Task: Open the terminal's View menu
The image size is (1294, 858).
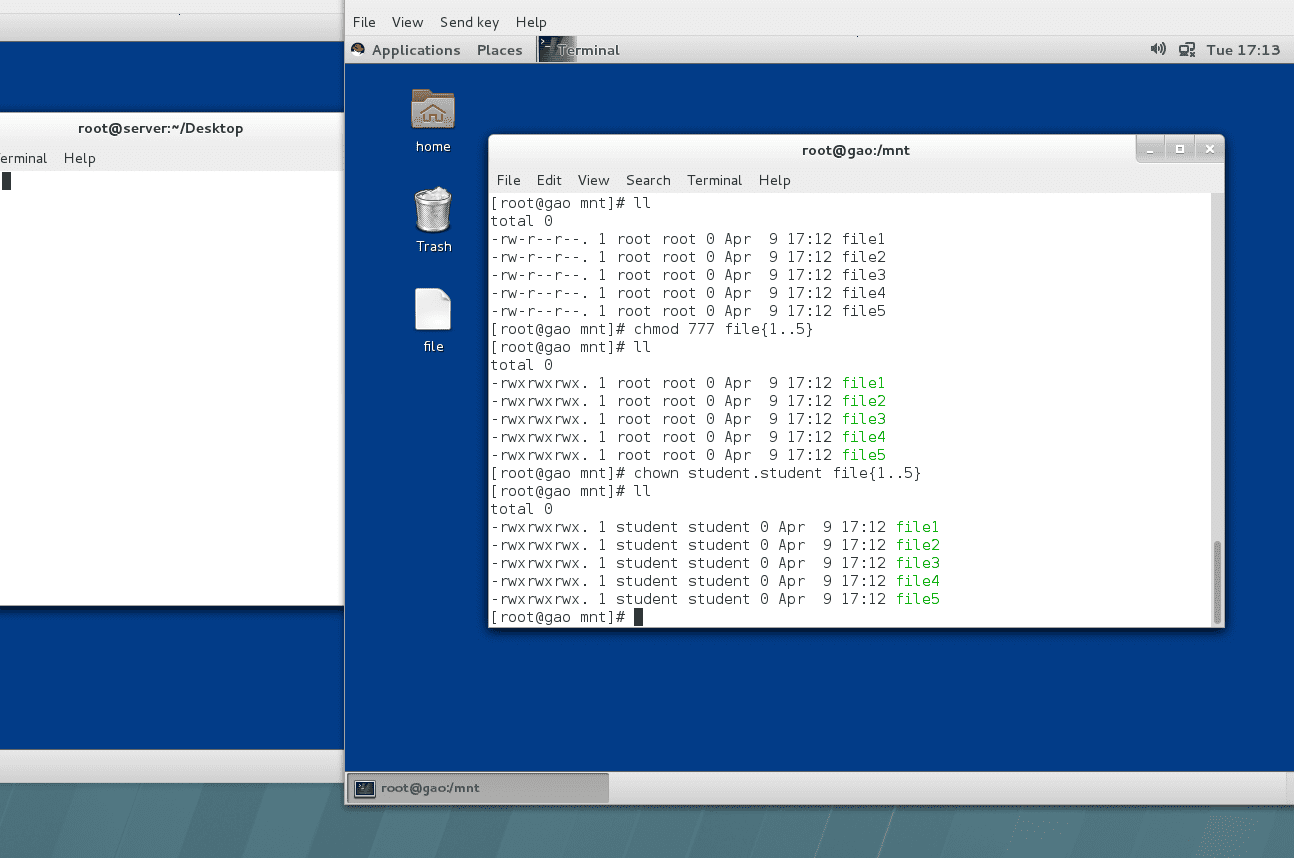Action: pos(593,180)
